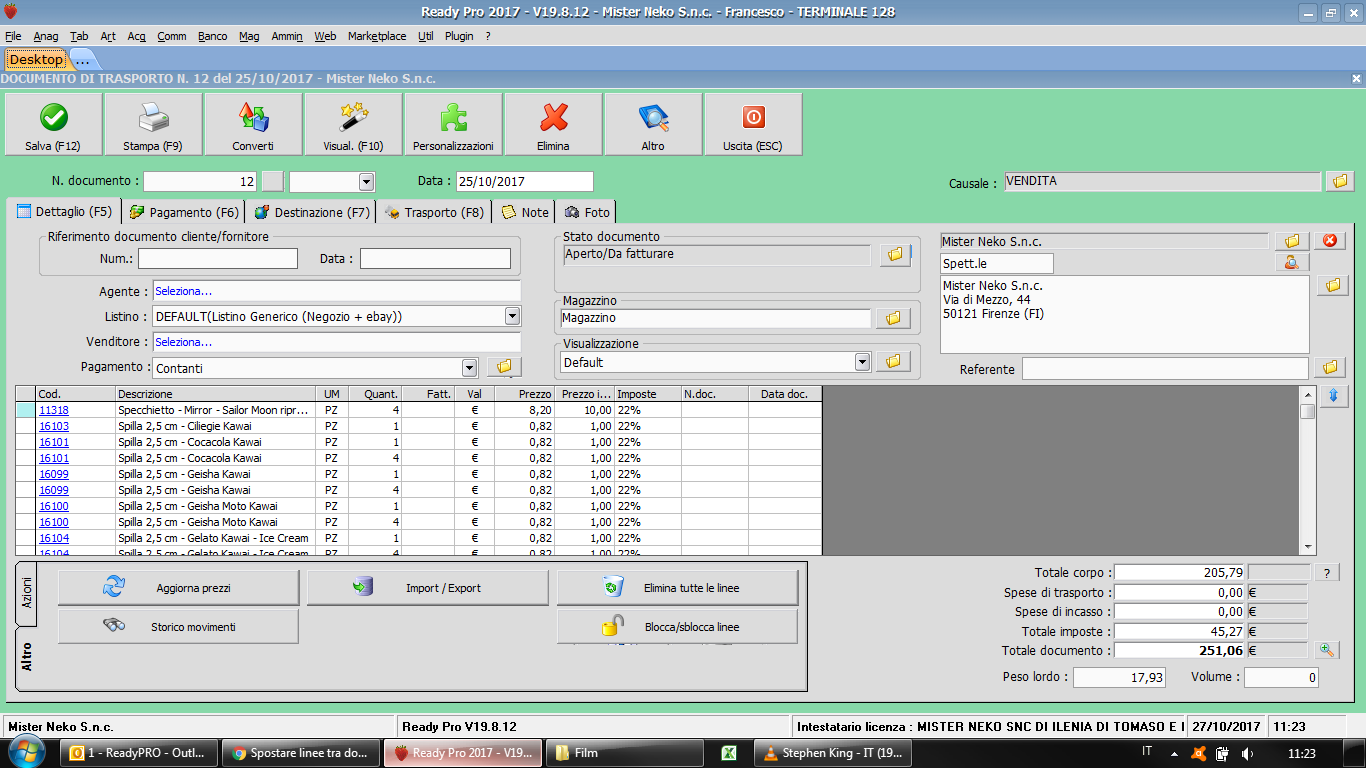Click Blocca/sblocca linee padlock button
1366x768 pixels.
677,627
